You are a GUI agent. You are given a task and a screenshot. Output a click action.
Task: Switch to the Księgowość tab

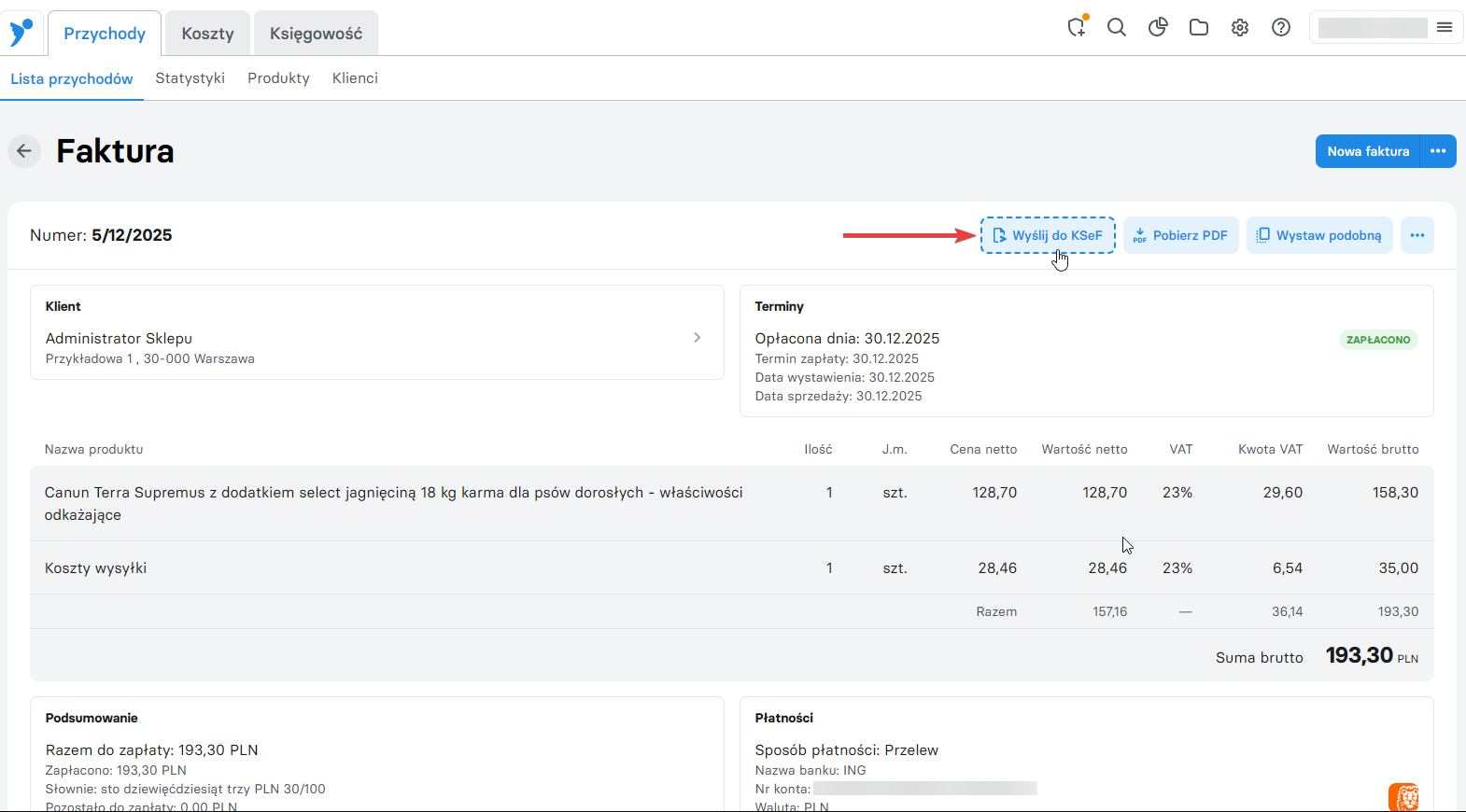(x=316, y=34)
